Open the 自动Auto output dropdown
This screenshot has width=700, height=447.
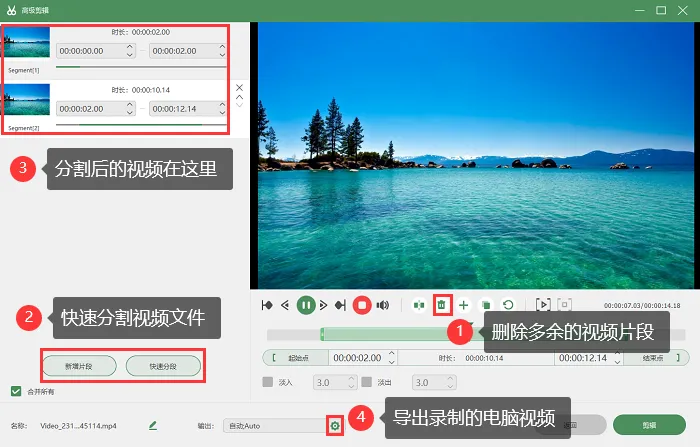click(x=277, y=426)
